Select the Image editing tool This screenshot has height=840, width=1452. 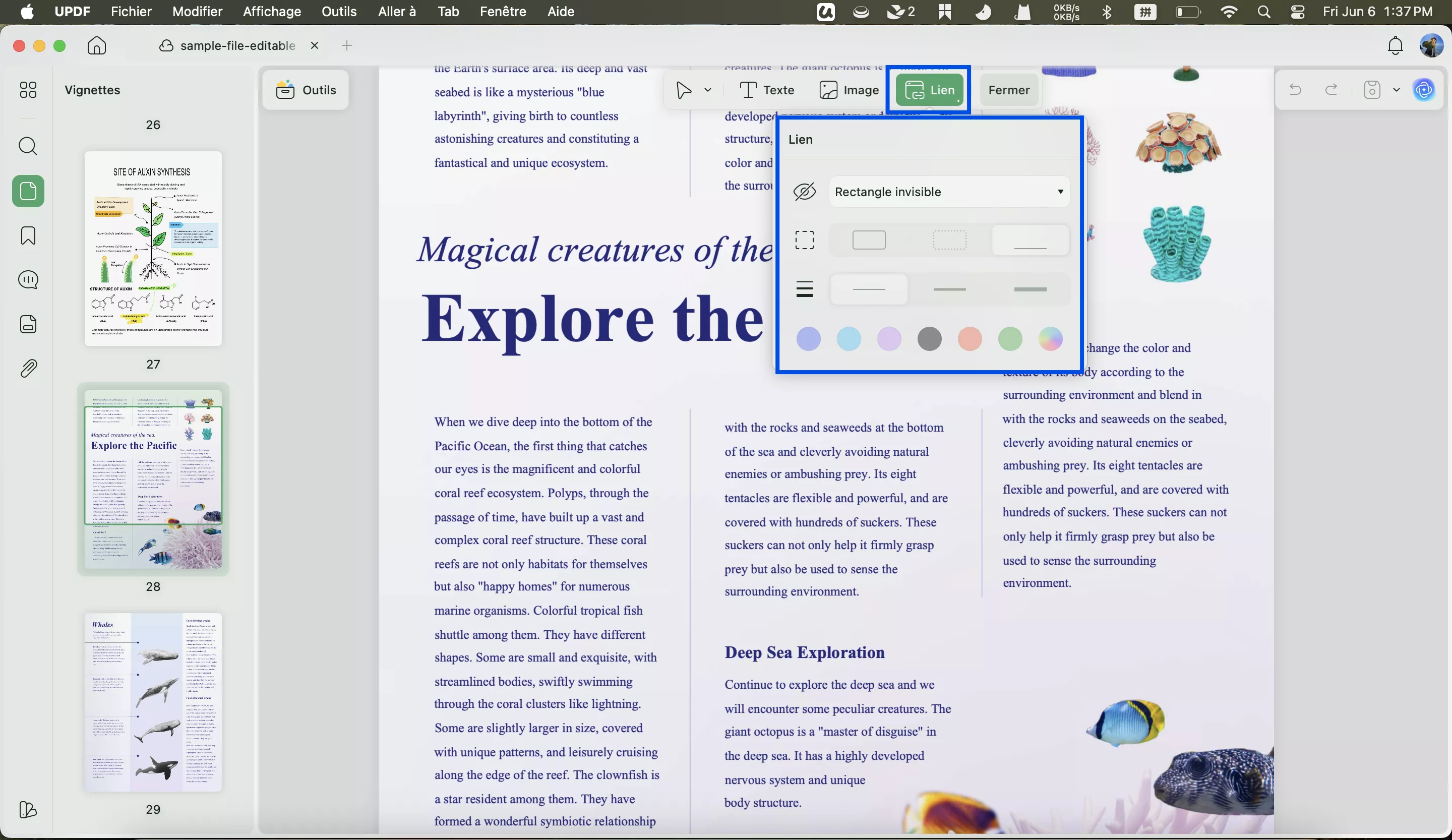(850, 90)
